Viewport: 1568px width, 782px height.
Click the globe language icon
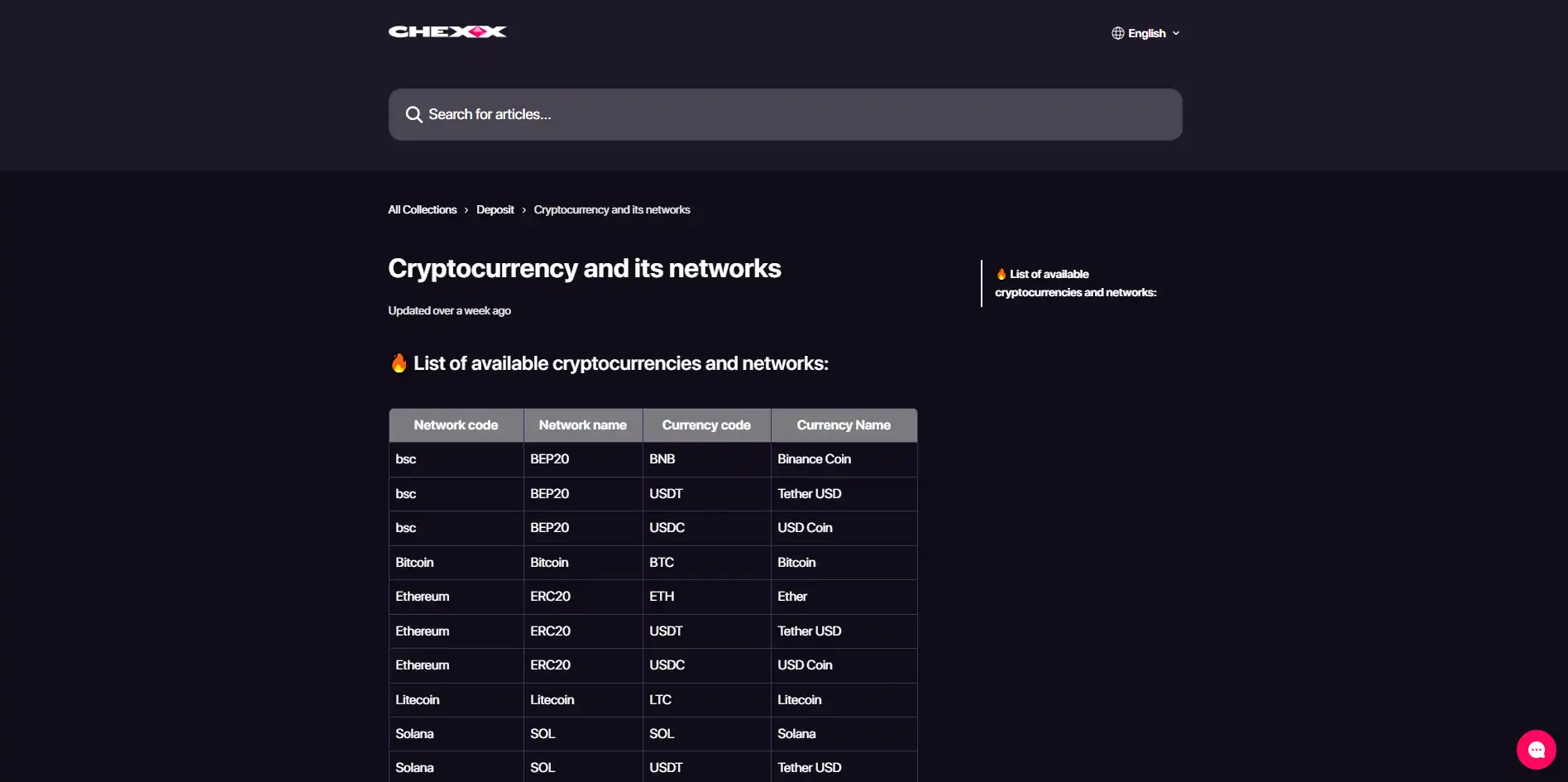[1117, 33]
